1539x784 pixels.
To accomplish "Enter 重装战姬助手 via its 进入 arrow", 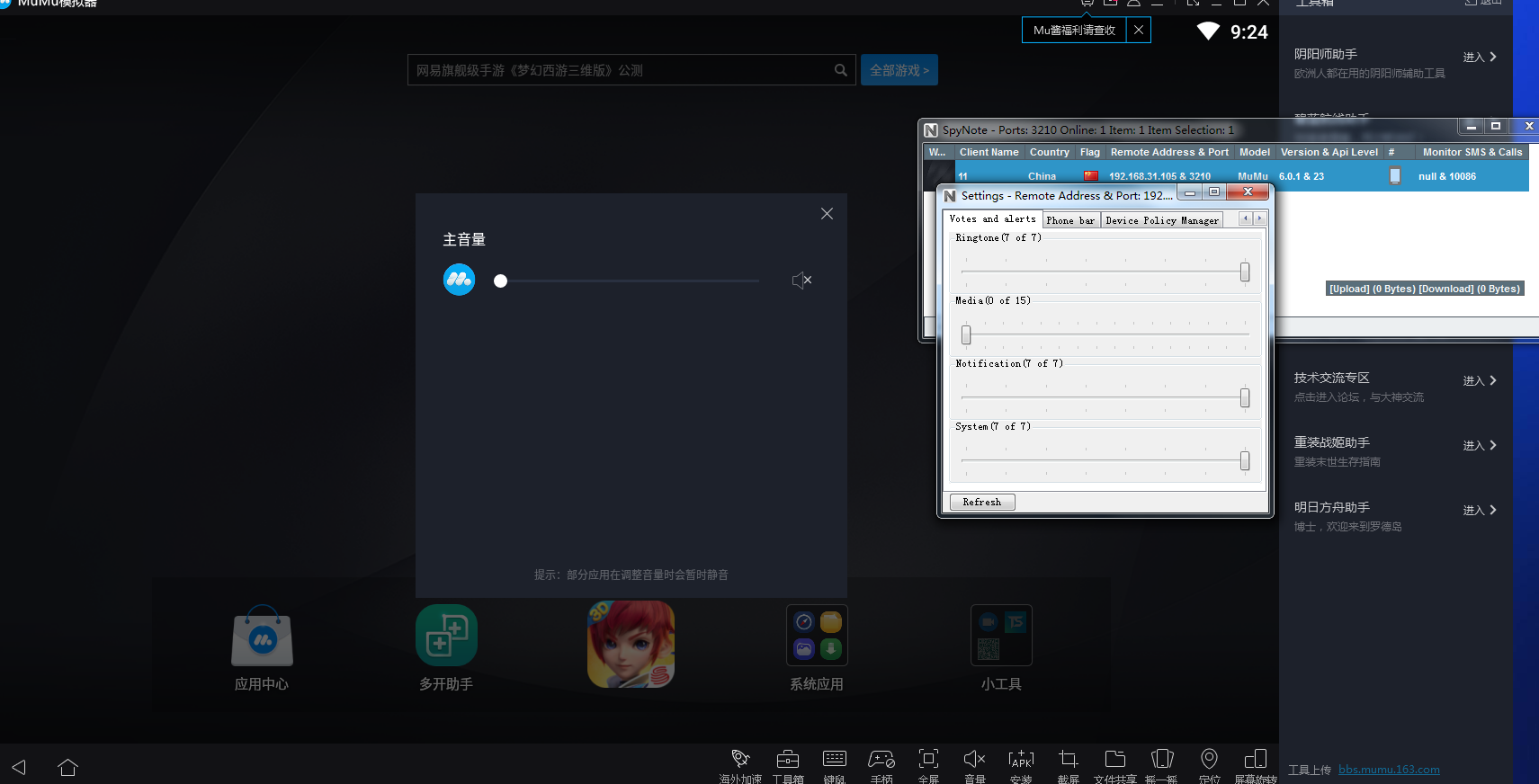I will coord(1480,445).
